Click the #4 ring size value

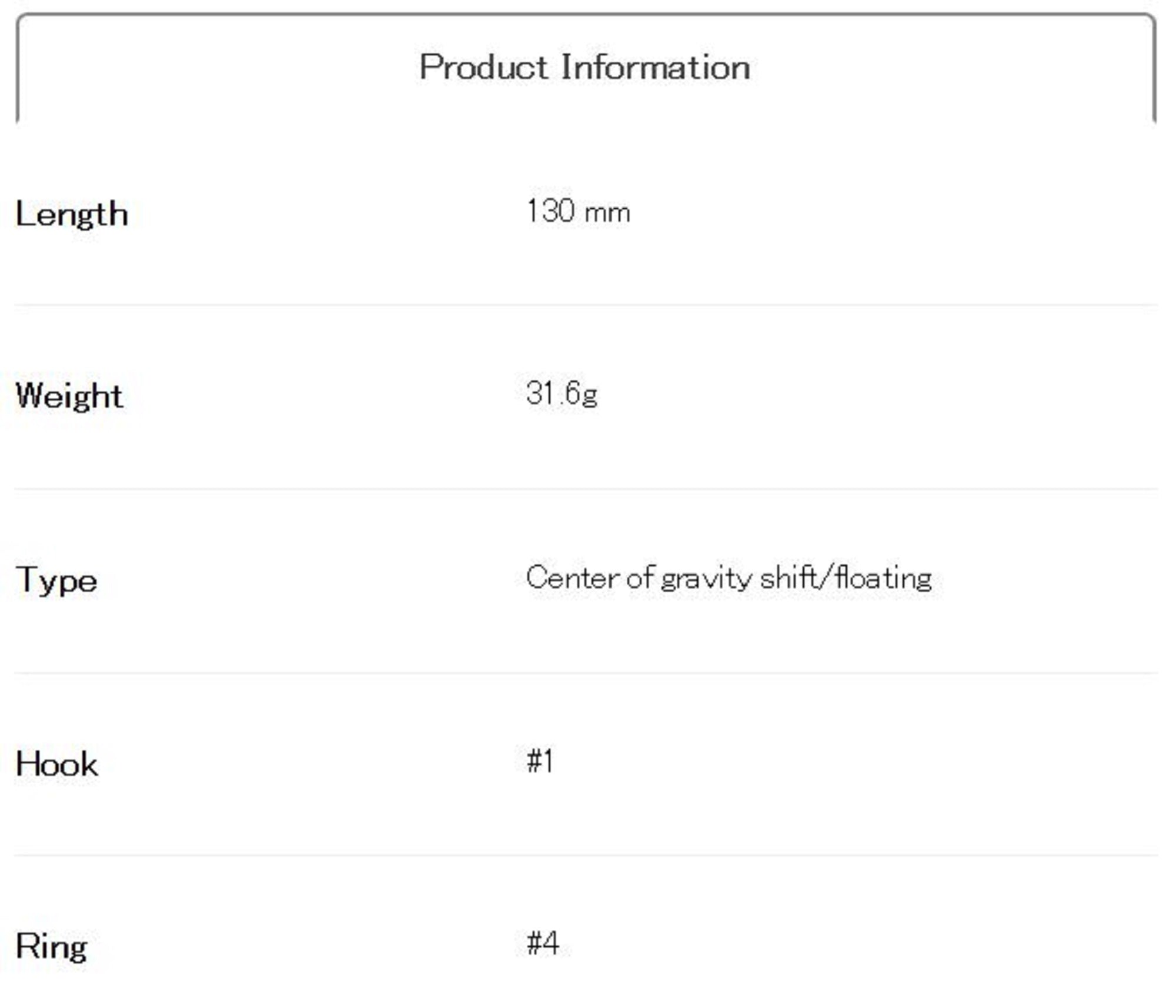[543, 943]
